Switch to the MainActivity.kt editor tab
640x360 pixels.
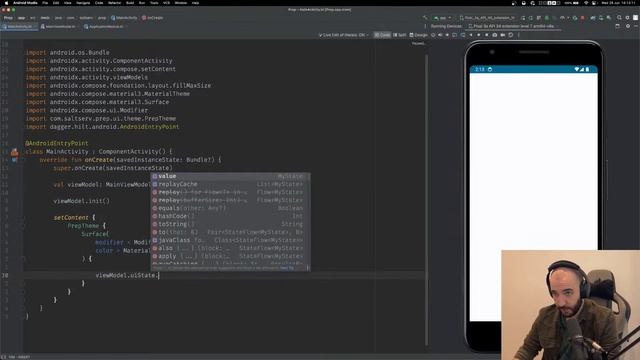(x=19, y=27)
